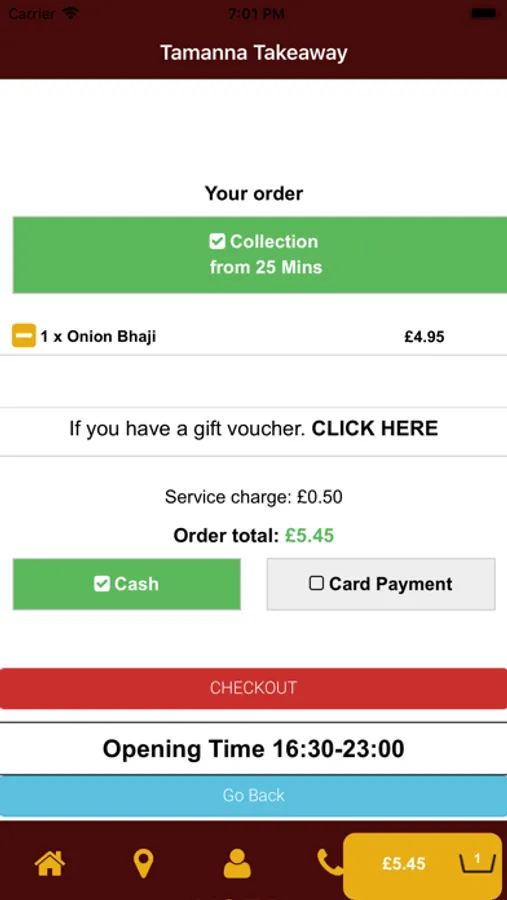Tap the phone call icon
This screenshot has height=900, width=507.
click(x=330, y=863)
